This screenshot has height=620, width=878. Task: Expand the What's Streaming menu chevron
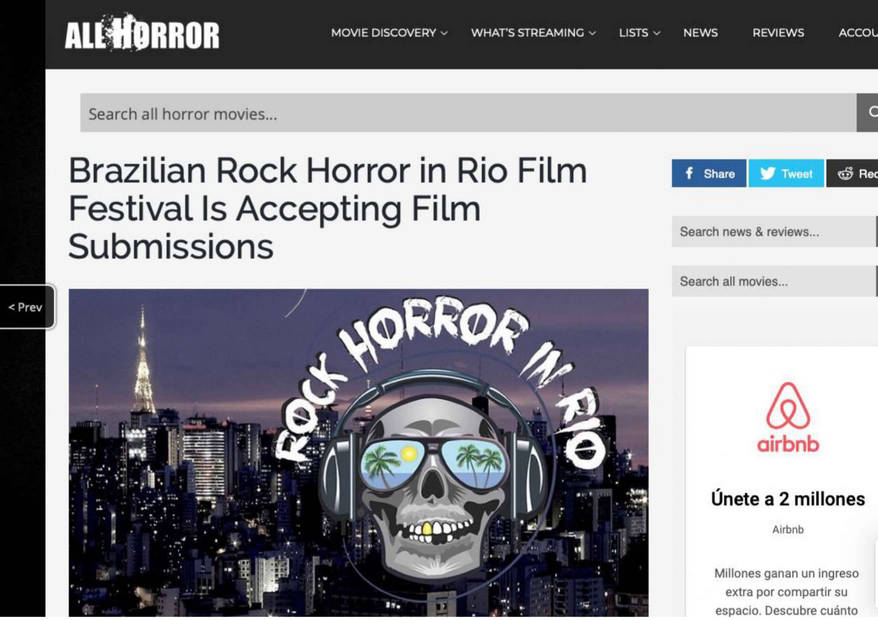[592, 33]
